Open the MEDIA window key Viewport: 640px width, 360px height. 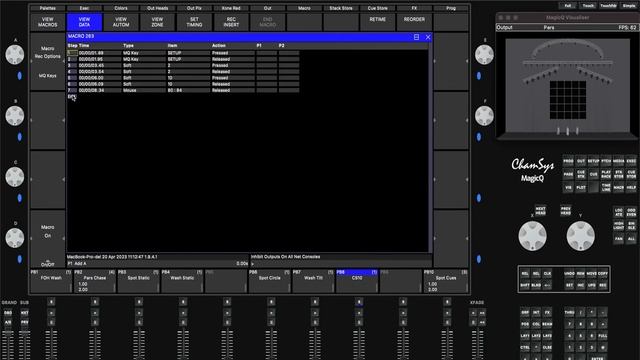click(x=619, y=161)
